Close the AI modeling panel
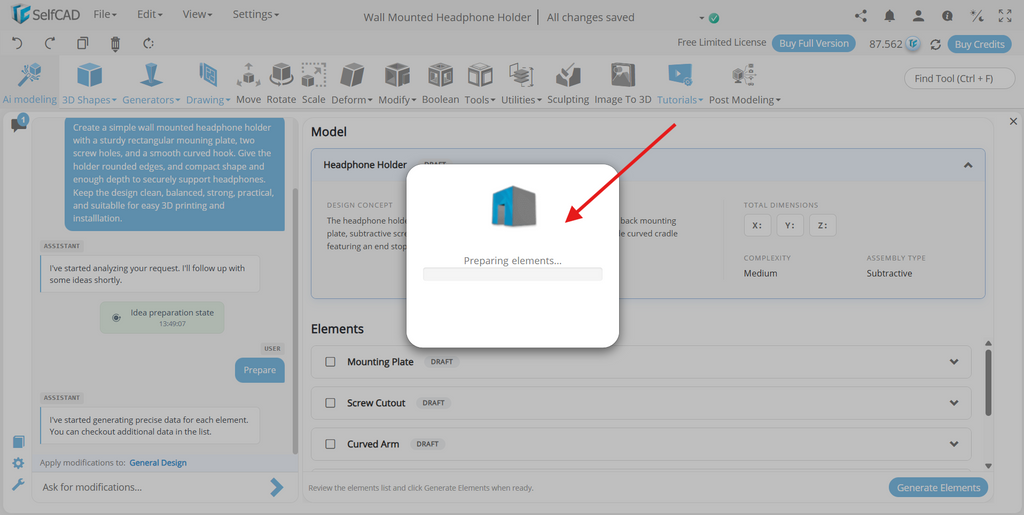Screen dimensions: 1024x515 1014,121
